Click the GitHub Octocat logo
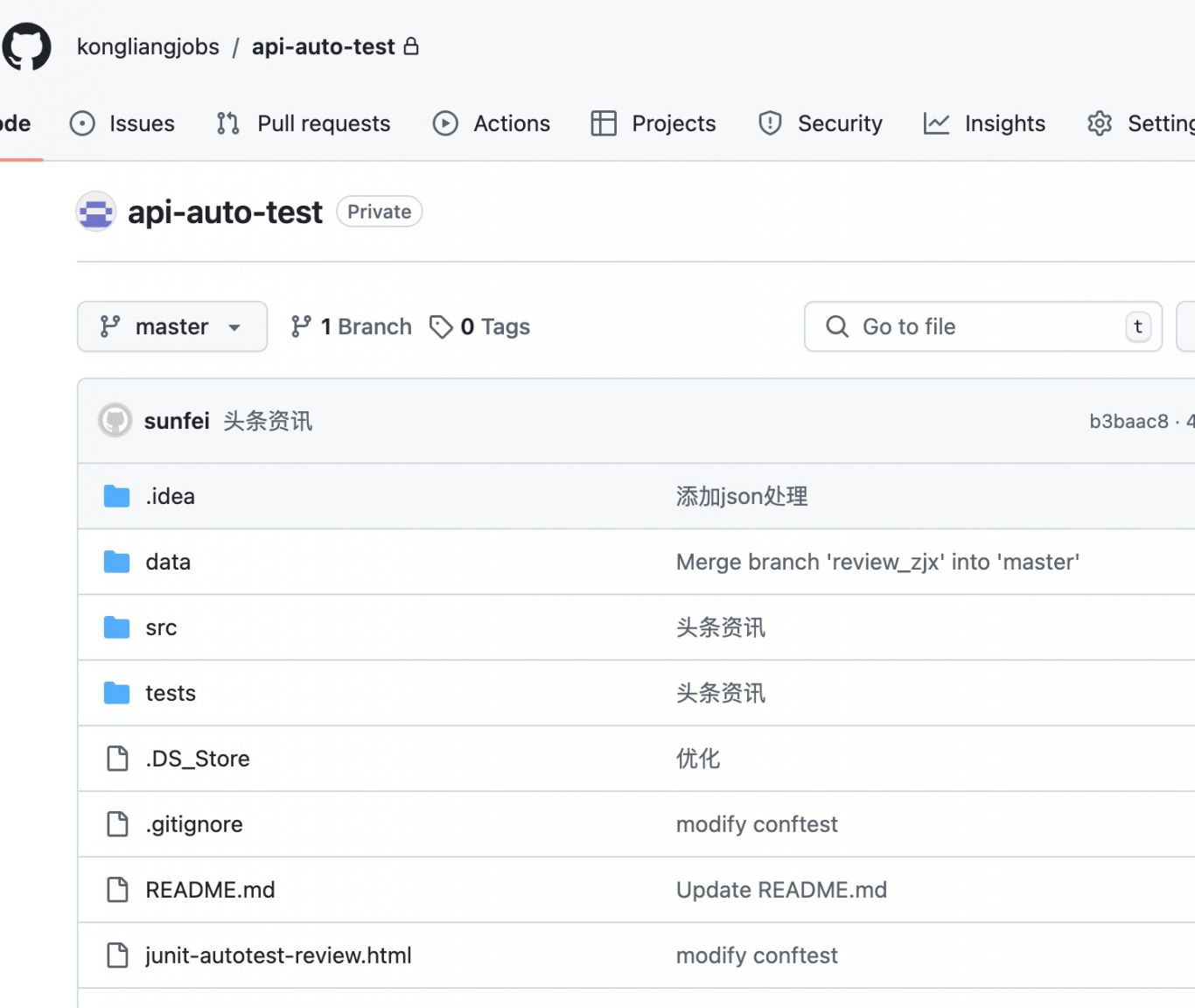This screenshot has height=1008, width=1195. click(x=26, y=46)
